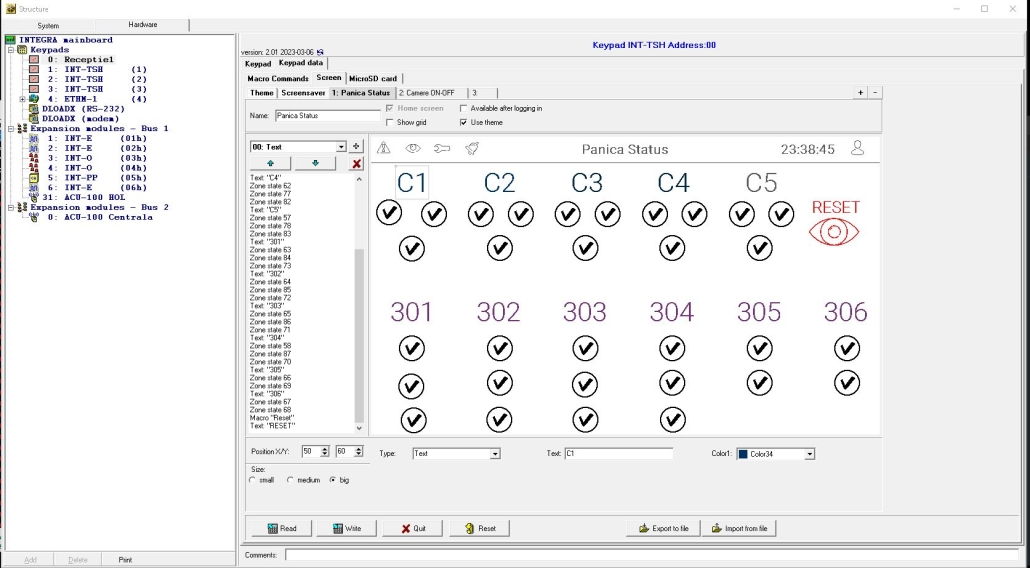The width and height of the screenshot is (1030, 568).
Task: Click the Write button
Action: [346, 528]
